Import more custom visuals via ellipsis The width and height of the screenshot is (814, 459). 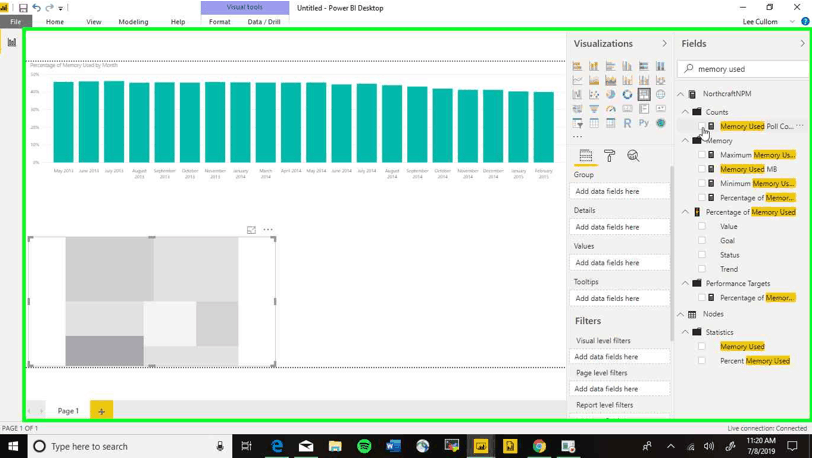pyautogui.click(x=577, y=137)
